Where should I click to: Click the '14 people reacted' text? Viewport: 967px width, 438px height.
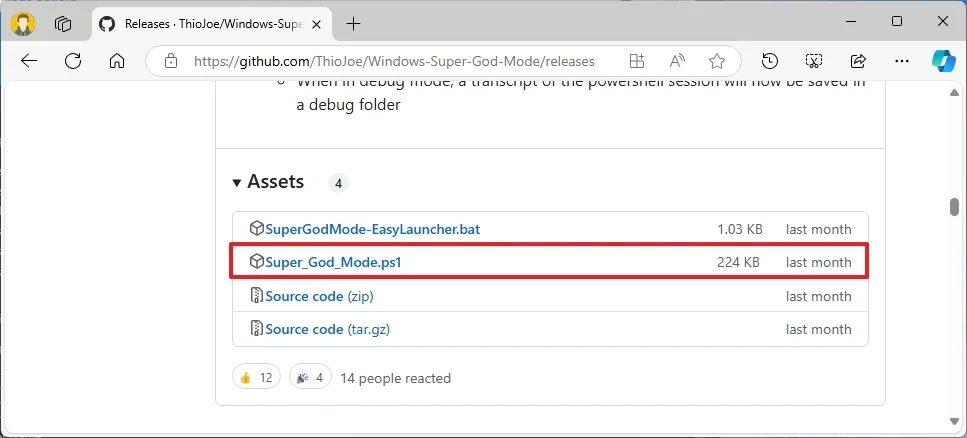(395, 378)
